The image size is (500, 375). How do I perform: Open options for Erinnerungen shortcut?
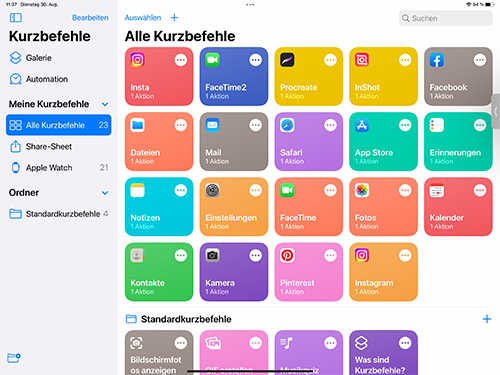coord(480,125)
